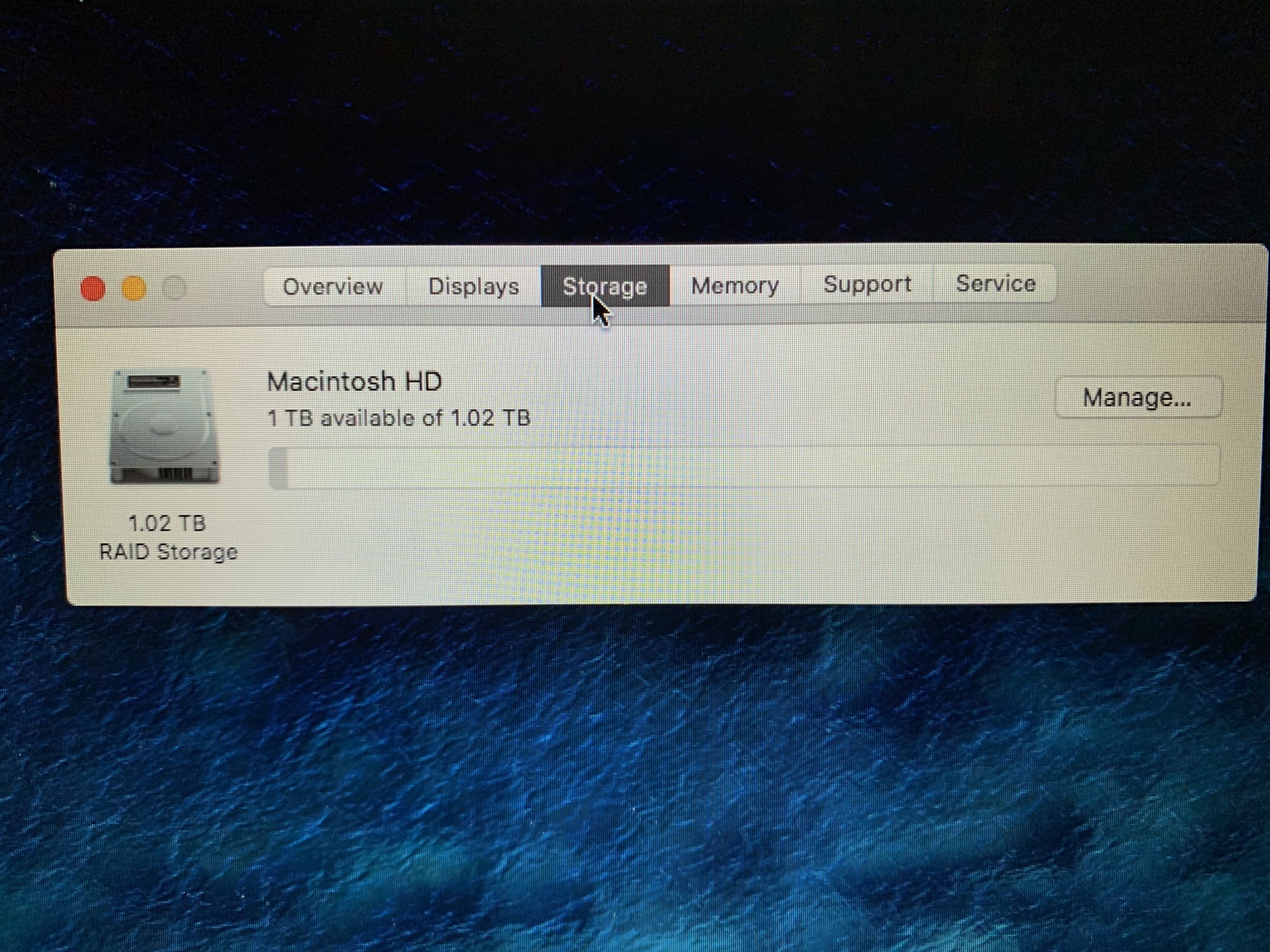This screenshot has height=952, width=1270.
Task: Select the Storage tab
Action: (605, 286)
